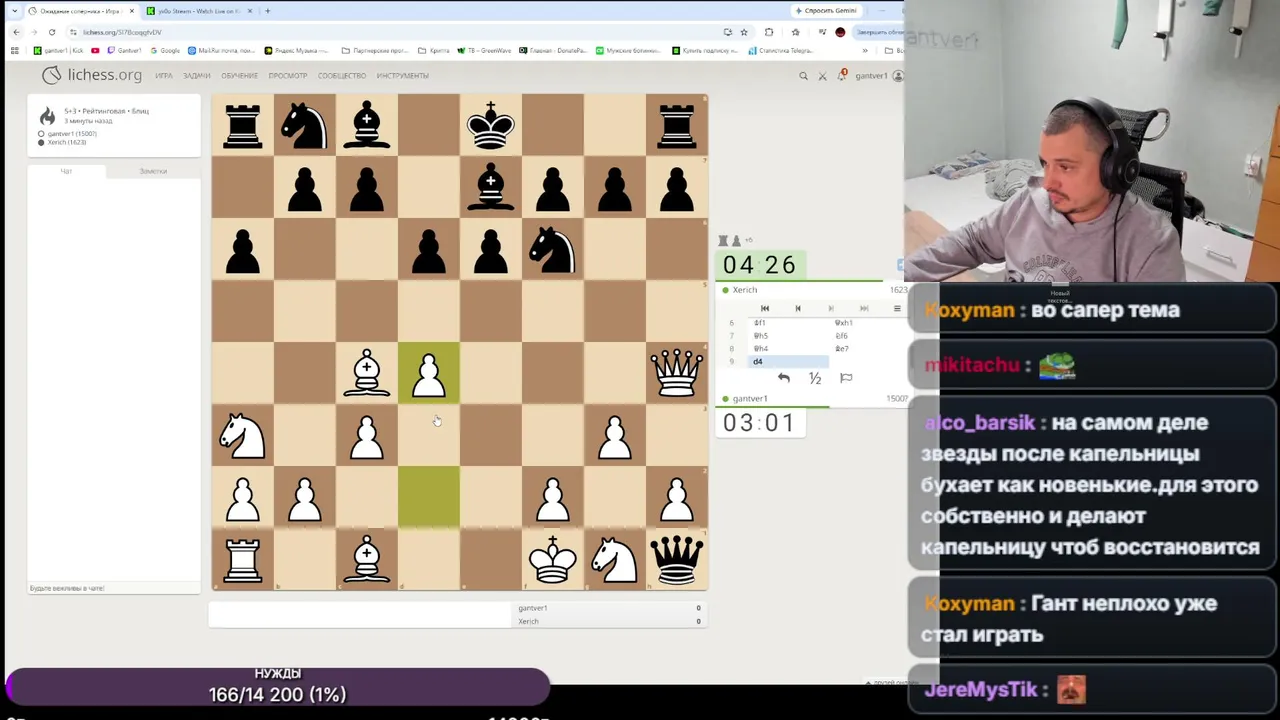Click the gantver1 name below move list
Viewport: 1280px width, 720px height.
[x=750, y=399]
